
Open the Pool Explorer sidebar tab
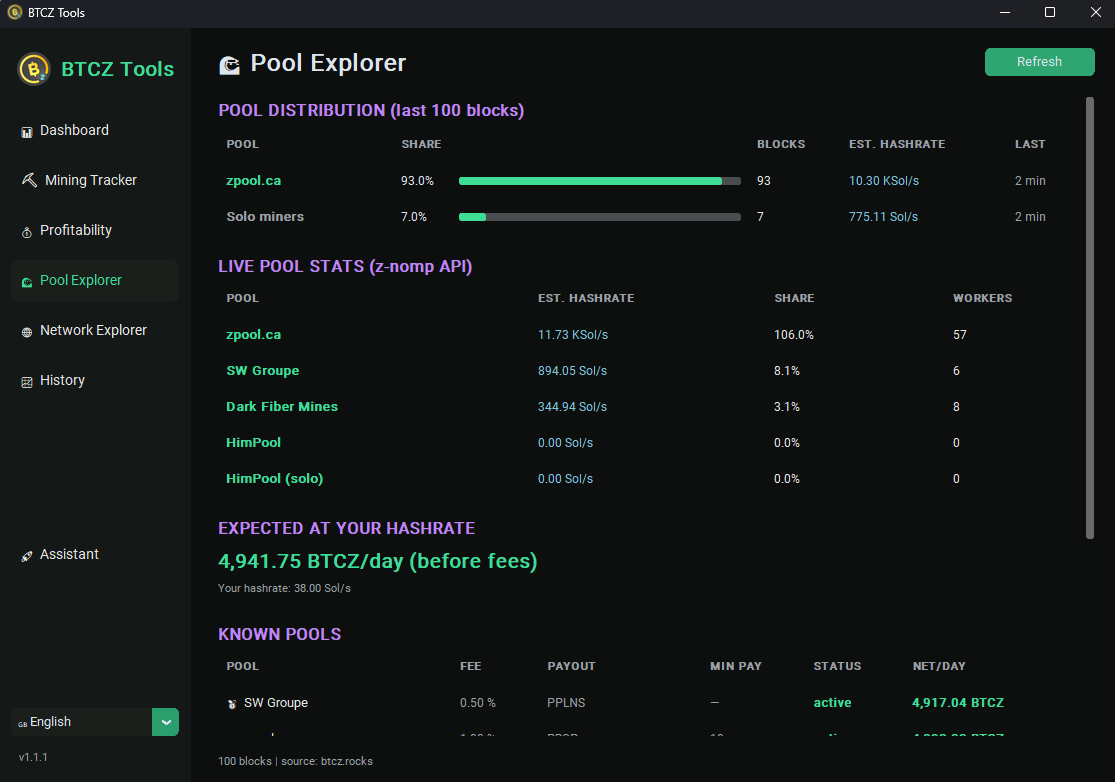[x=95, y=281]
